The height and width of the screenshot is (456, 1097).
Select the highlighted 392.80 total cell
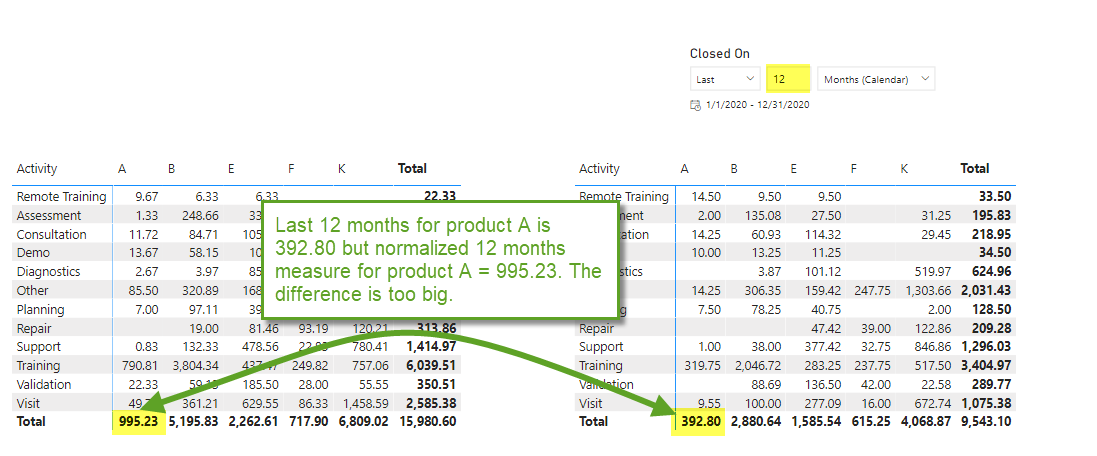tap(701, 422)
